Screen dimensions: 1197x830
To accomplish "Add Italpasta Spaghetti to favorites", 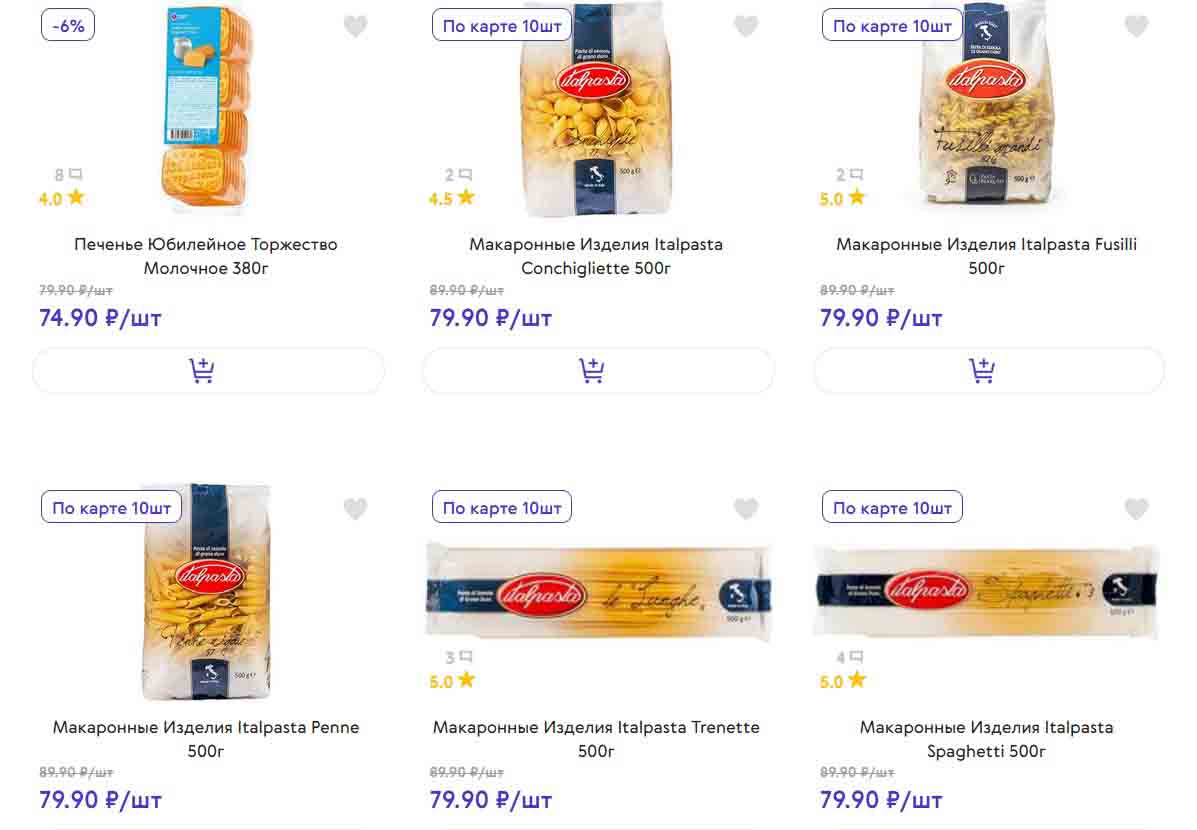I will 1136,509.
